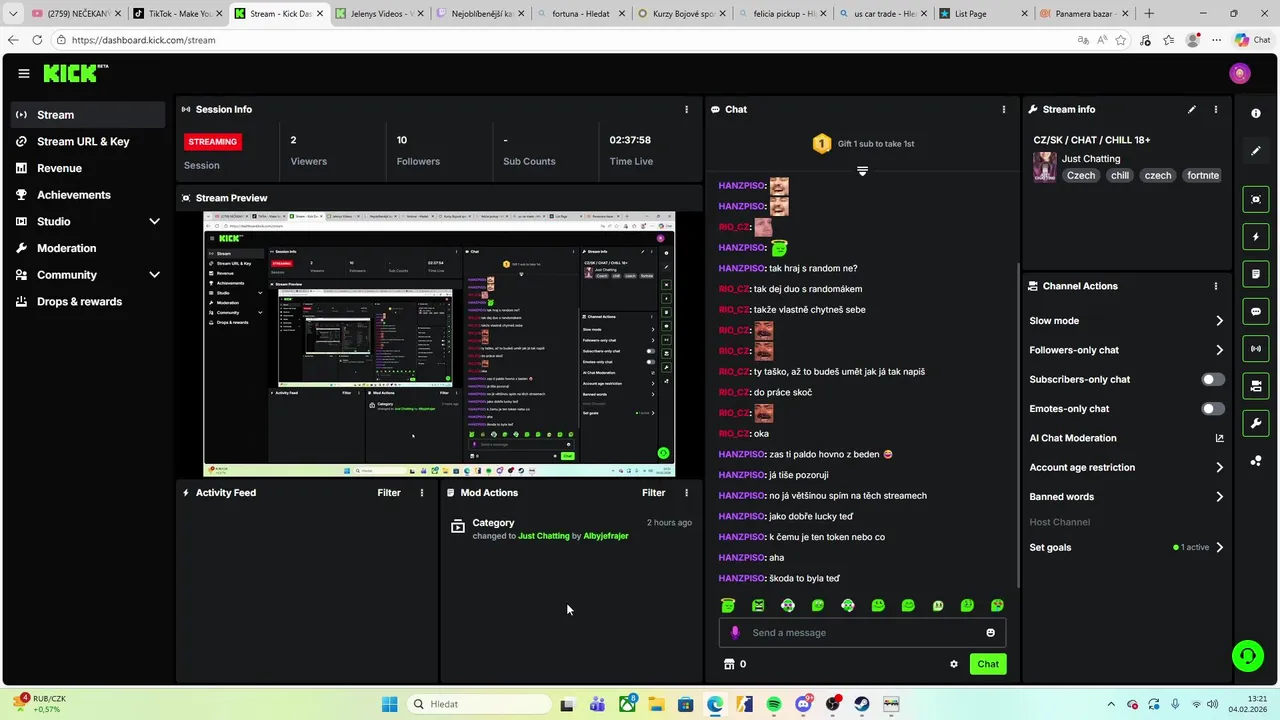The width and height of the screenshot is (1280, 720).
Task: Open Channel Actions three-dot options
Action: [x=1216, y=286]
